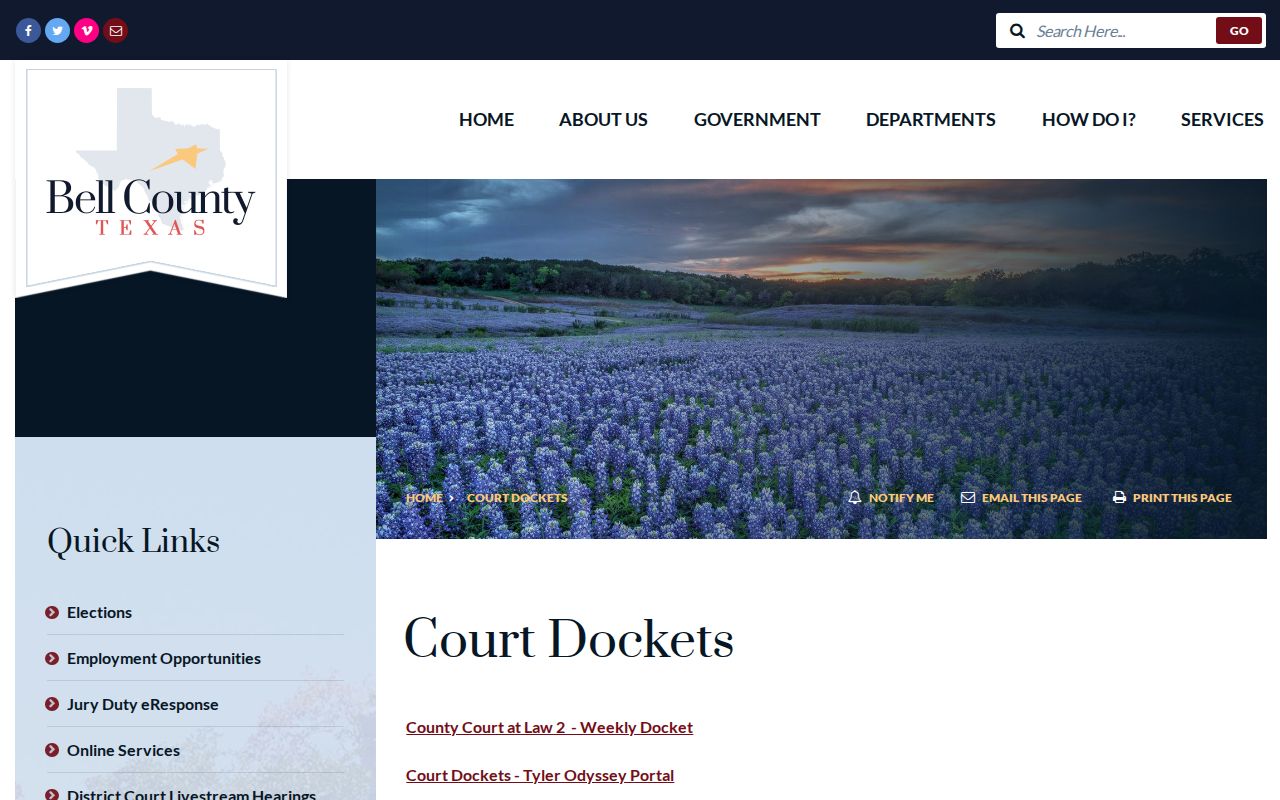Open the Twitter social icon

(58, 30)
